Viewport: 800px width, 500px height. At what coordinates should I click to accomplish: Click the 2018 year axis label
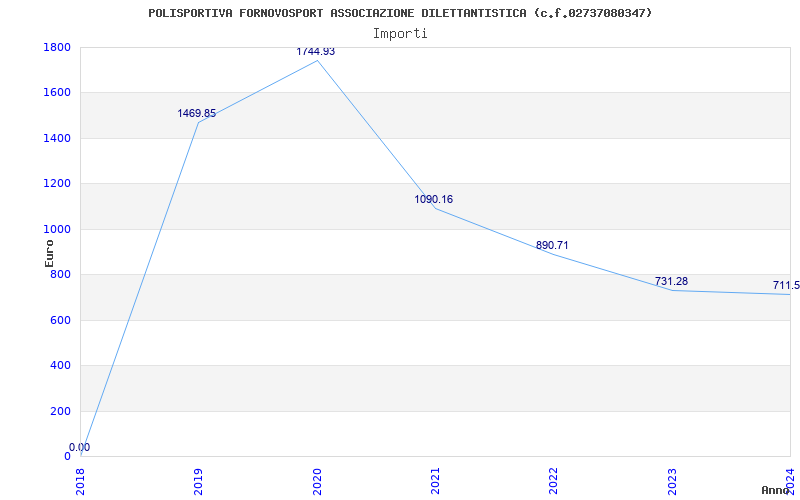click(x=80, y=482)
